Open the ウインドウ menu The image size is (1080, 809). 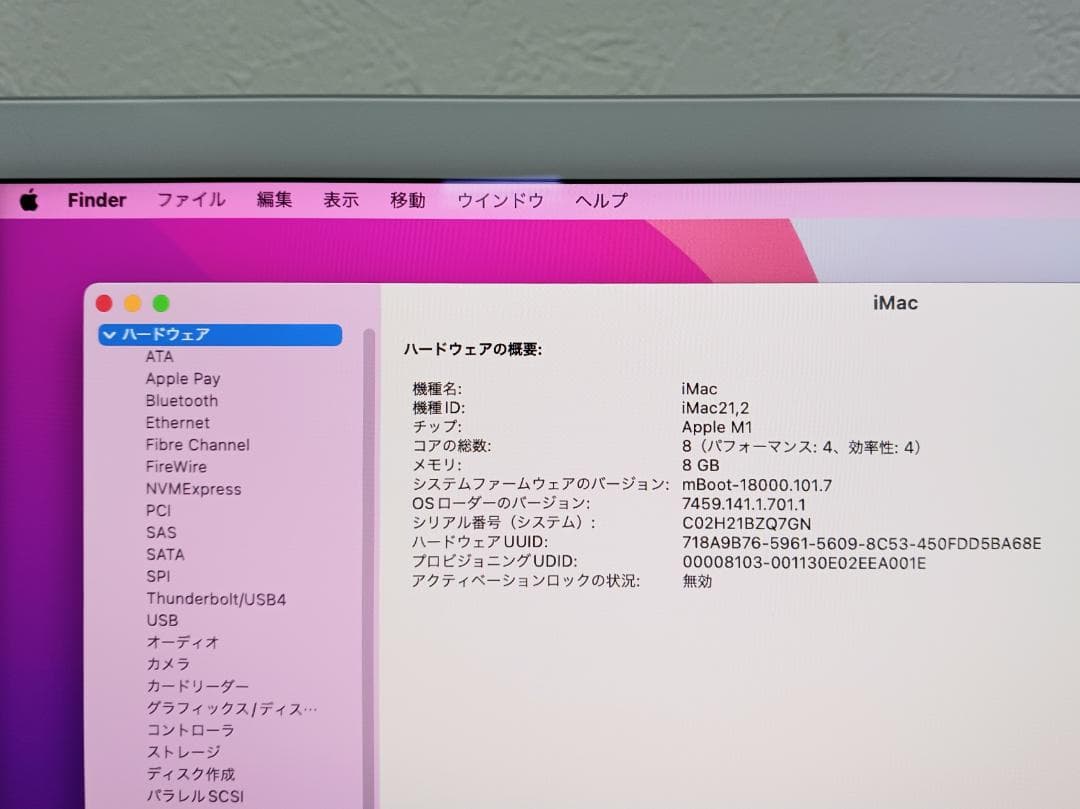click(x=501, y=200)
